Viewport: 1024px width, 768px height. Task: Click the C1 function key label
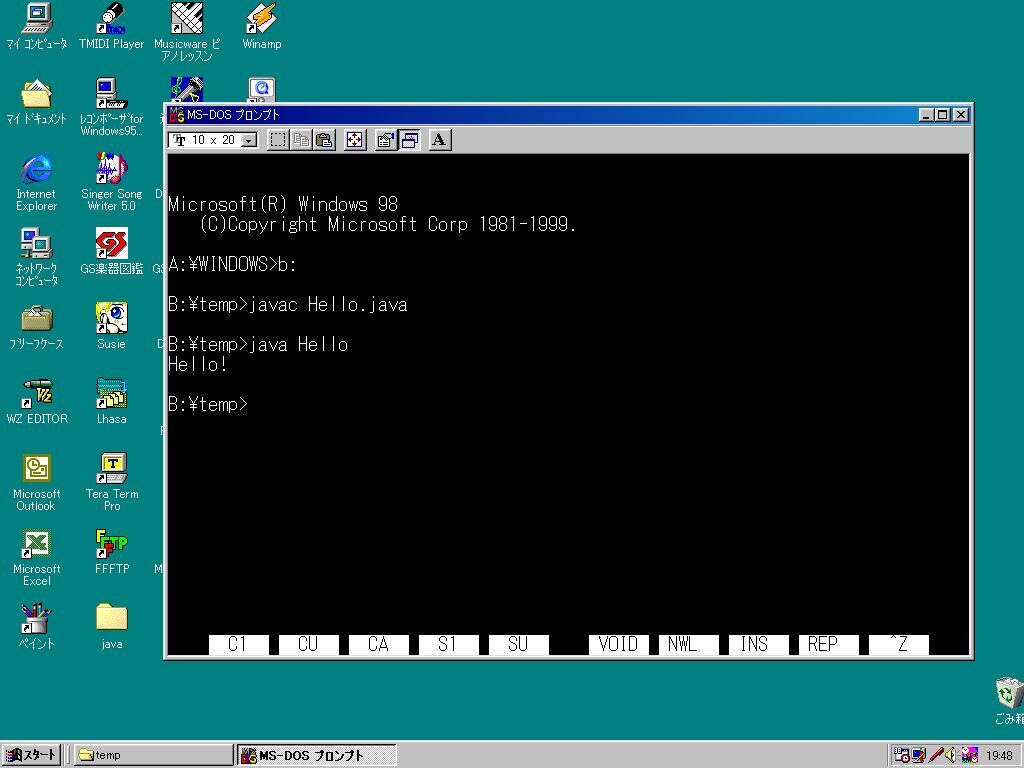click(238, 645)
